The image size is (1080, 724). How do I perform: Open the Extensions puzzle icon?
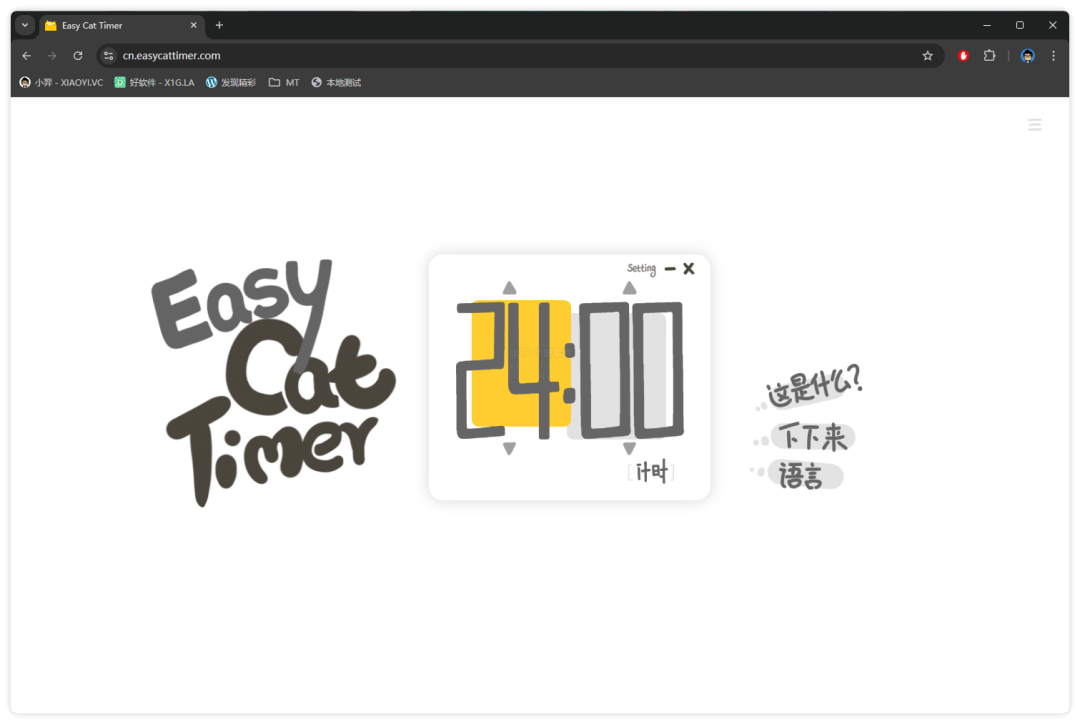point(990,56)
